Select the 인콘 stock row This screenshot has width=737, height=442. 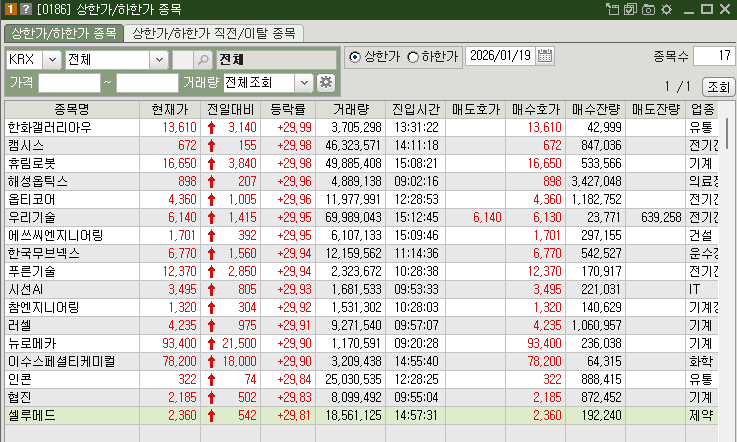click(x=361, y=379)
